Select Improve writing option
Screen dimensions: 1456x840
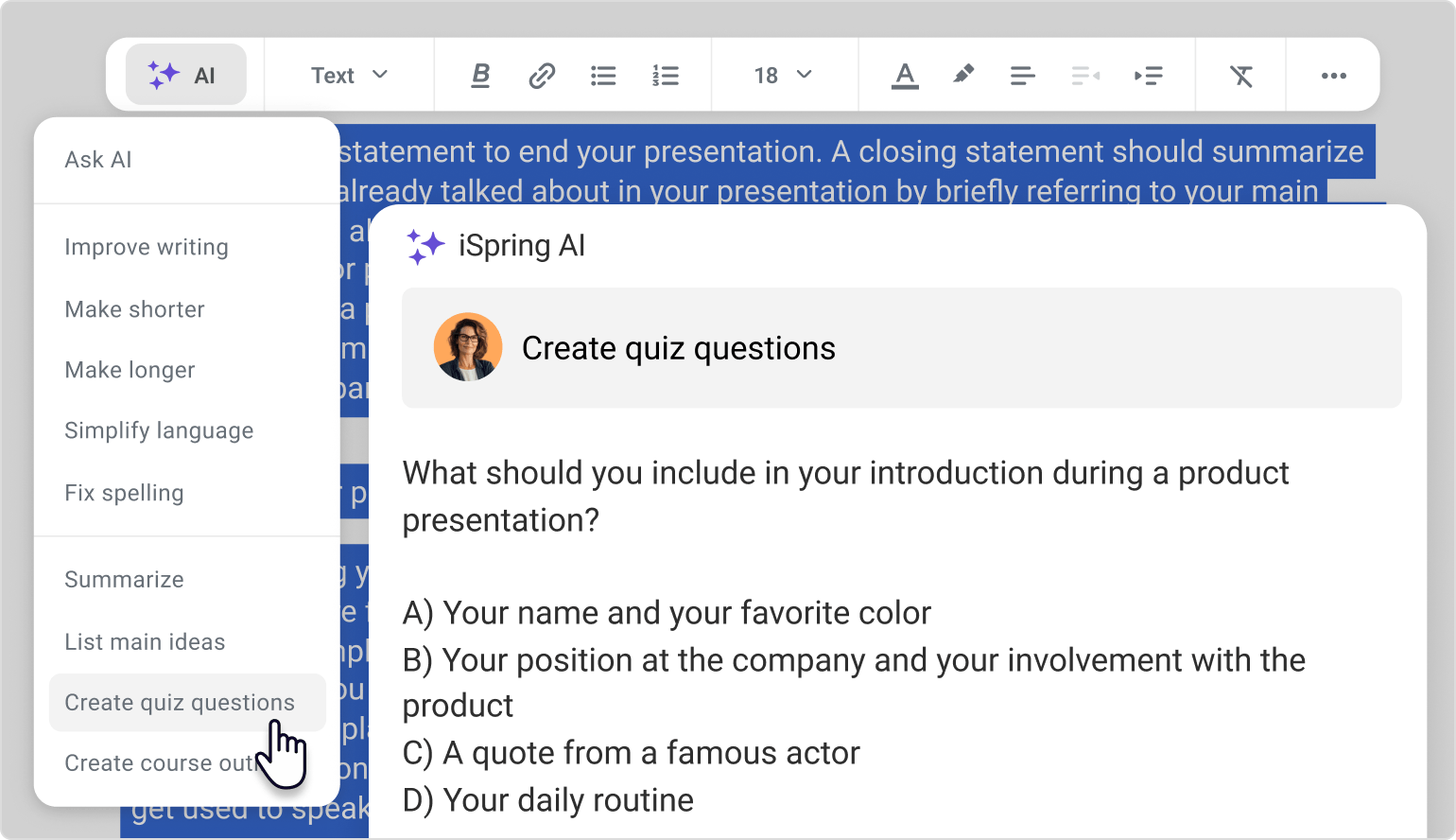coord(147,247)
